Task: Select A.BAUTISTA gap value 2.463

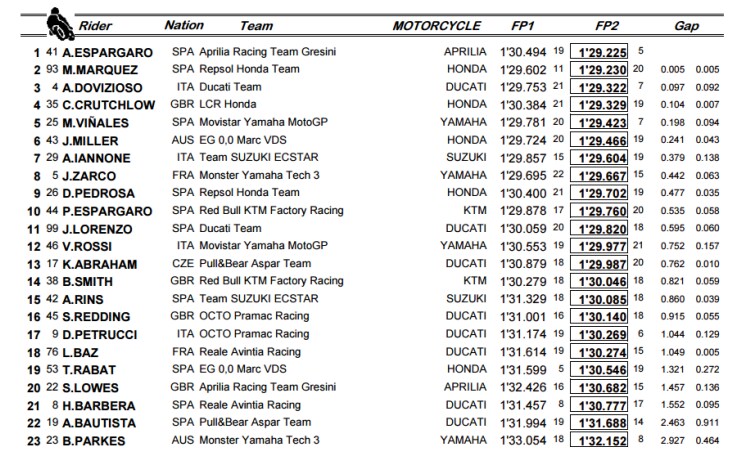Action: [x=673, y=422]
